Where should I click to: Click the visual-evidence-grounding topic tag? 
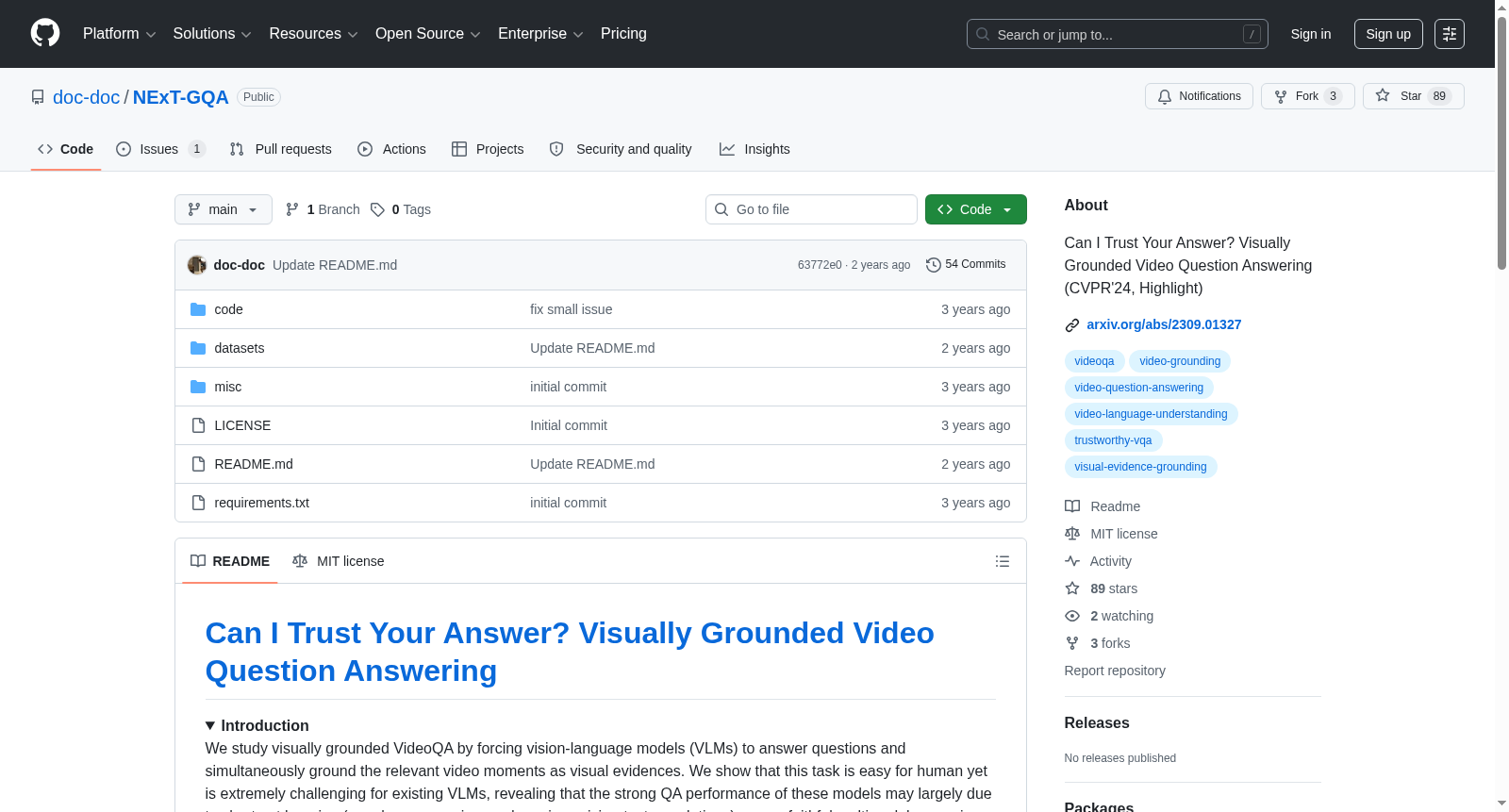(x=1140, y=467)
